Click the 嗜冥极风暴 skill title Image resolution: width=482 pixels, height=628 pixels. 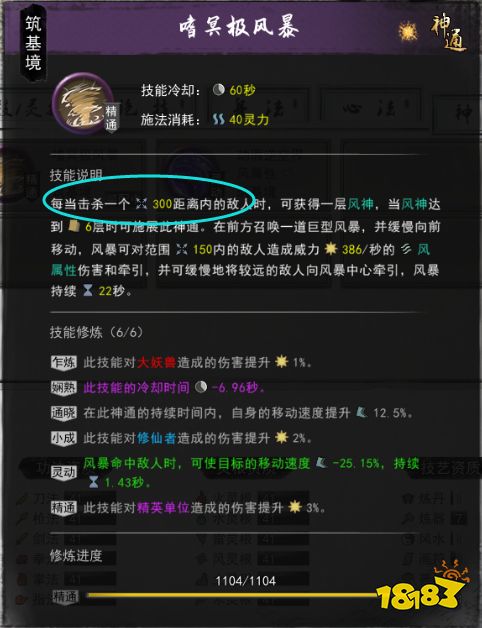[239, 28]
